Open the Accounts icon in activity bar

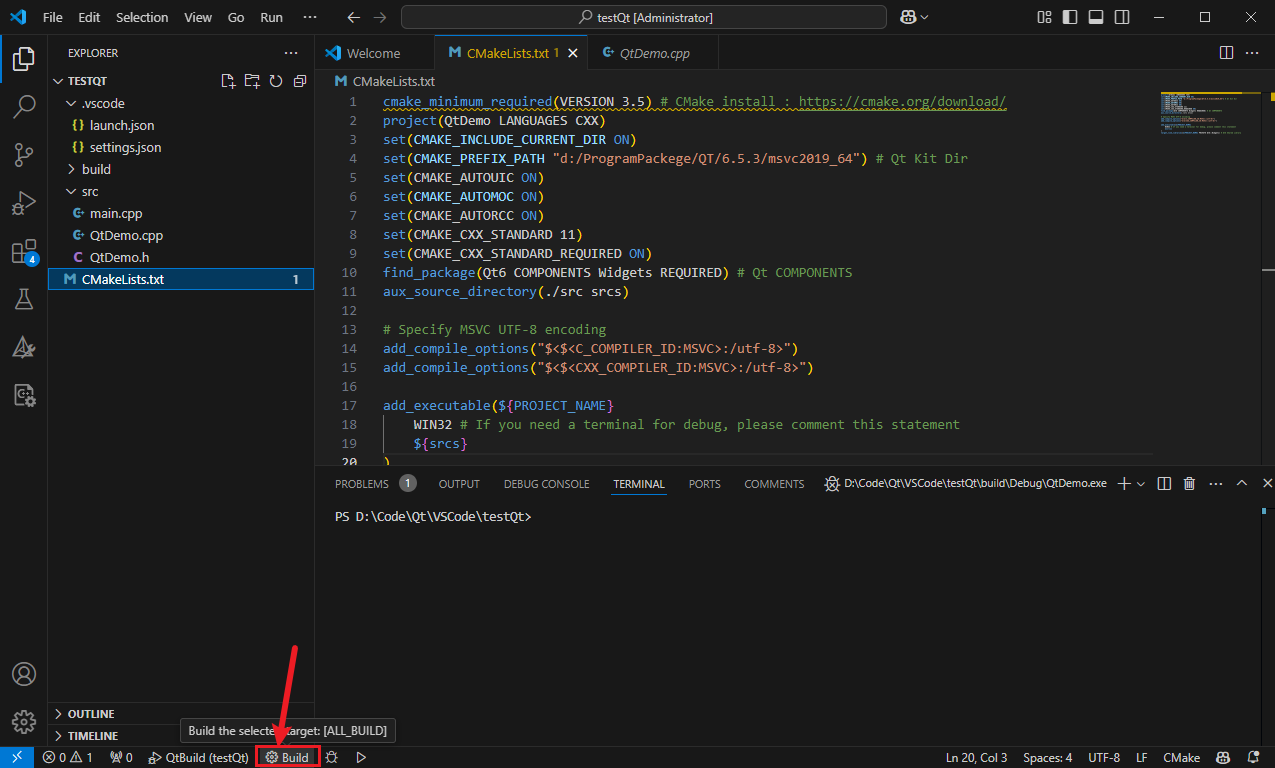click(24, 674)
